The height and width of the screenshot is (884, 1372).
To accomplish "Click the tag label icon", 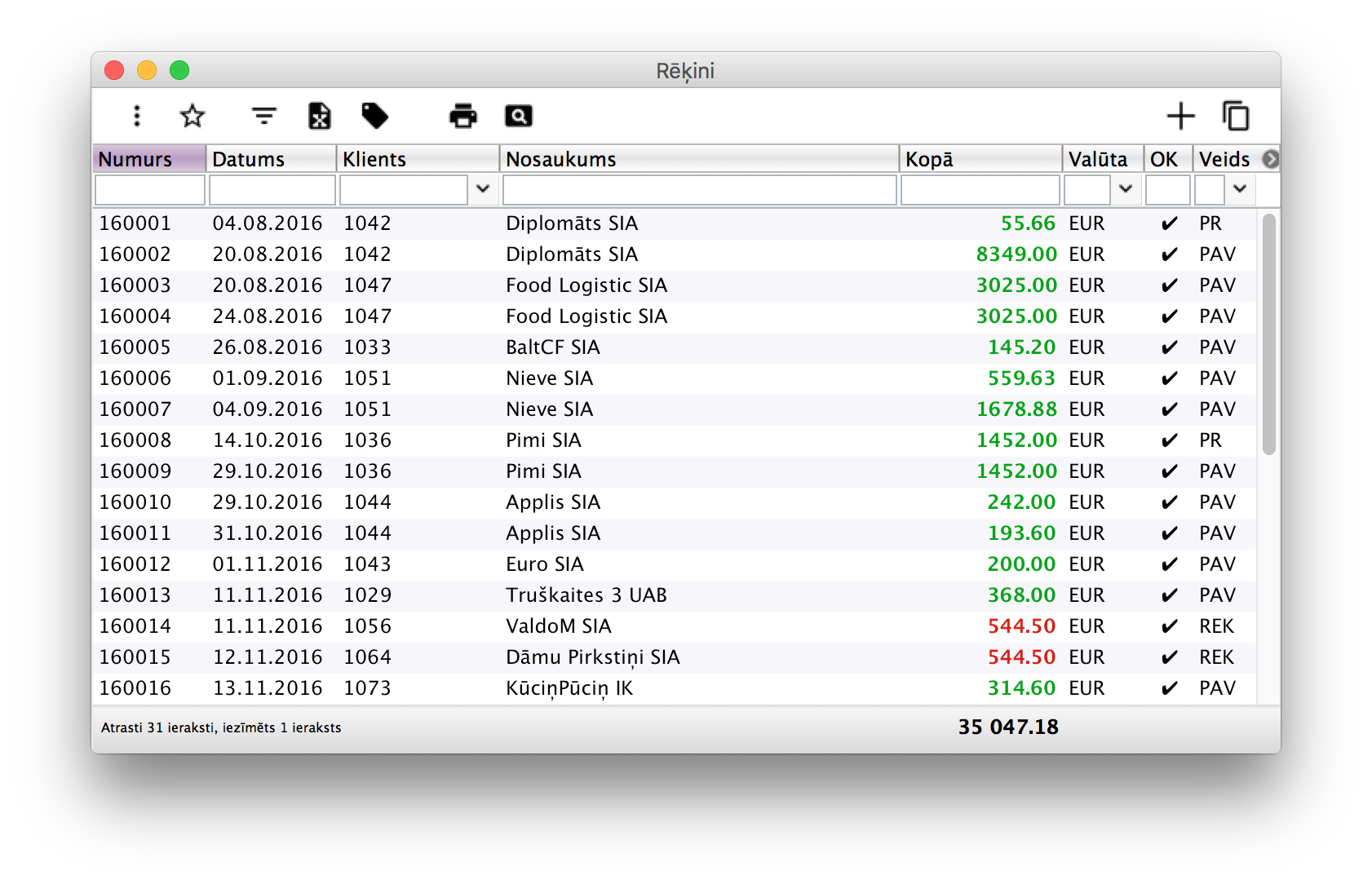I will coord(375,116).
